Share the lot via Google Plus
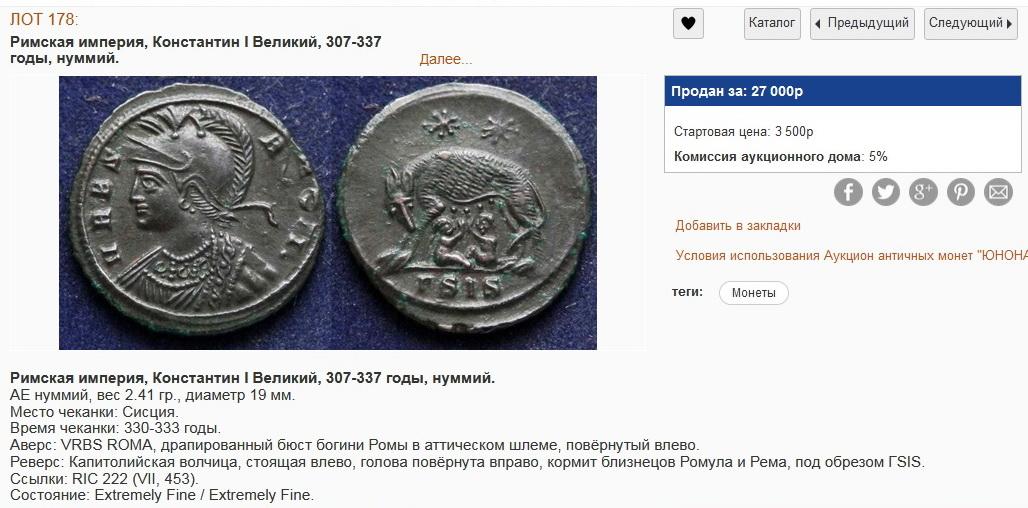Viewport: 1028px width, 508px height. [x=923, y=192]
